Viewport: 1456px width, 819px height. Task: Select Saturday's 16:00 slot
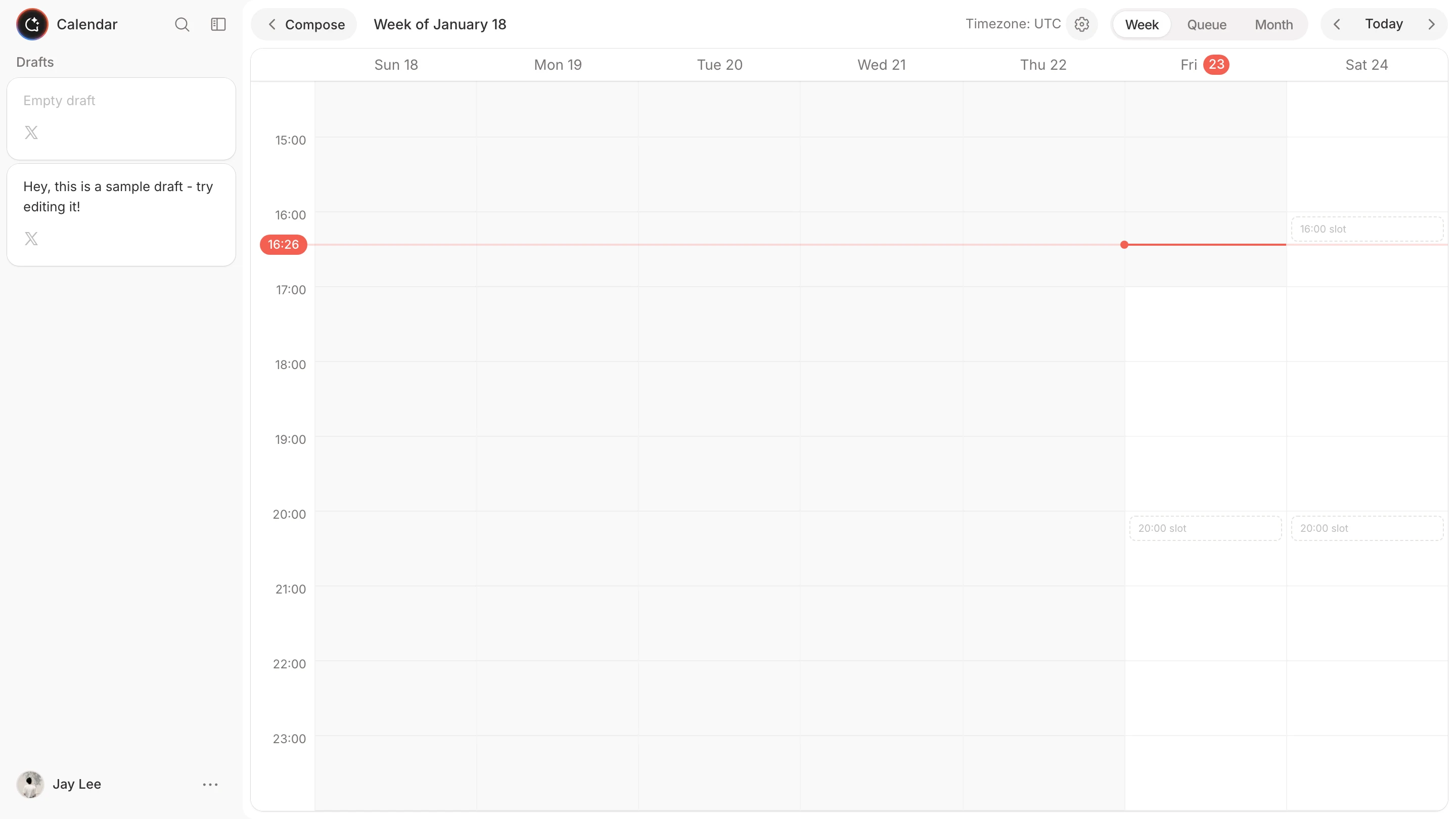tap(1366, 229)
